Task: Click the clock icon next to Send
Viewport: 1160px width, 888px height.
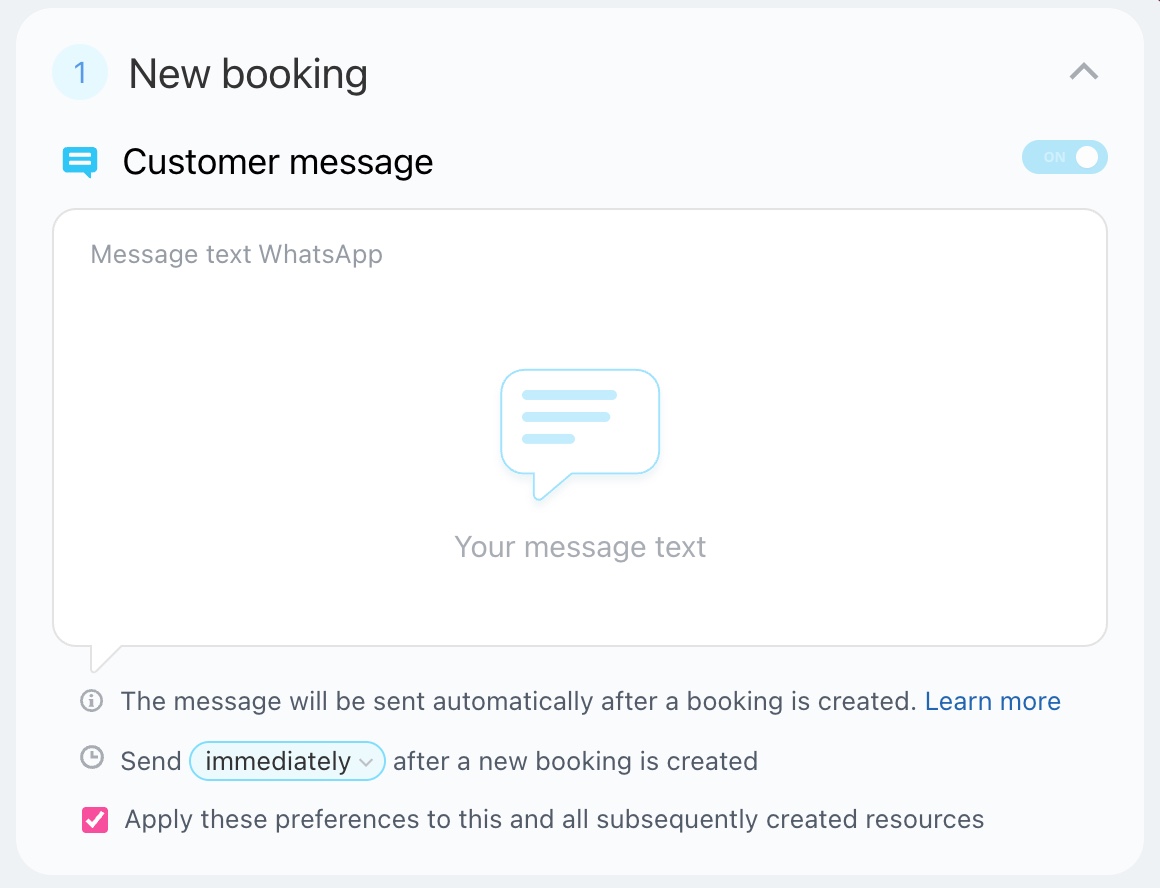Action: tap(91, 759)
